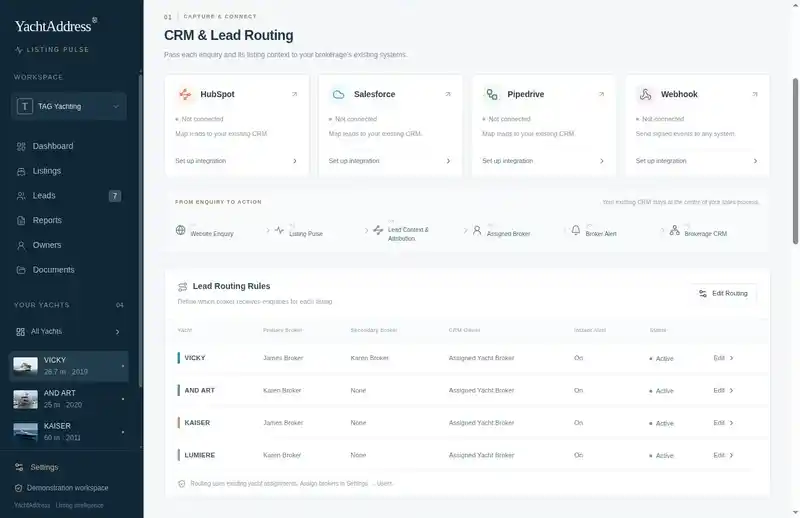The image size is (800, 518).
Task: Click the Owners person icon
Action: click(x=21, y=245)
